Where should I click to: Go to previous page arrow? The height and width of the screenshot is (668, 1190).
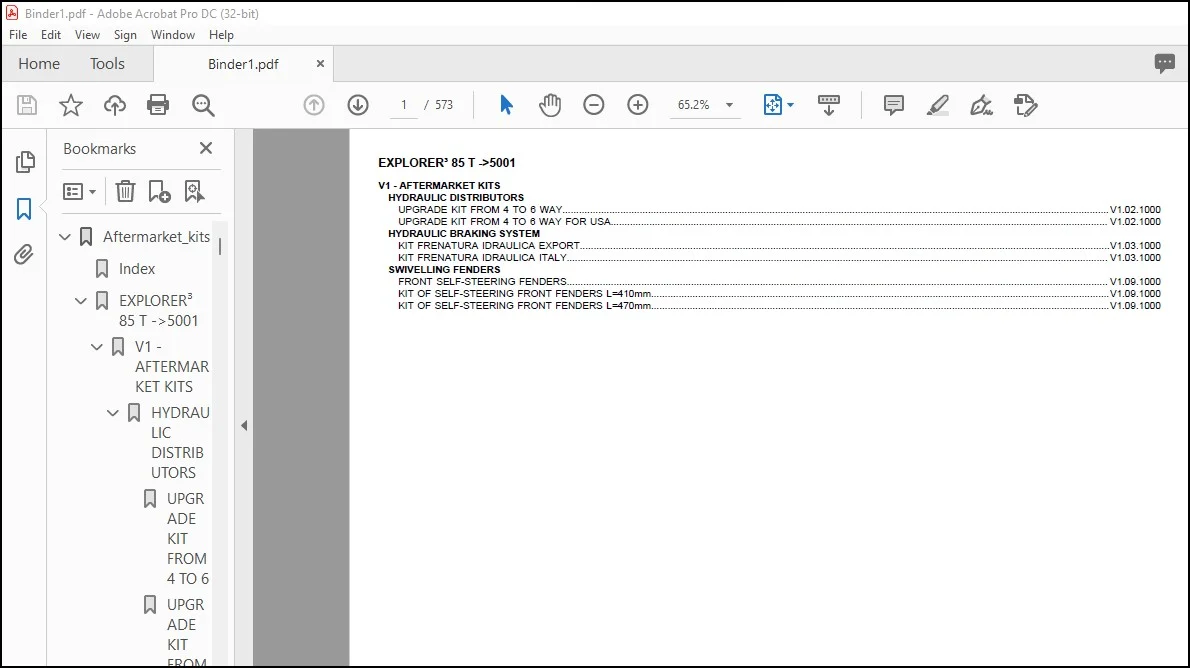[314, 105]
